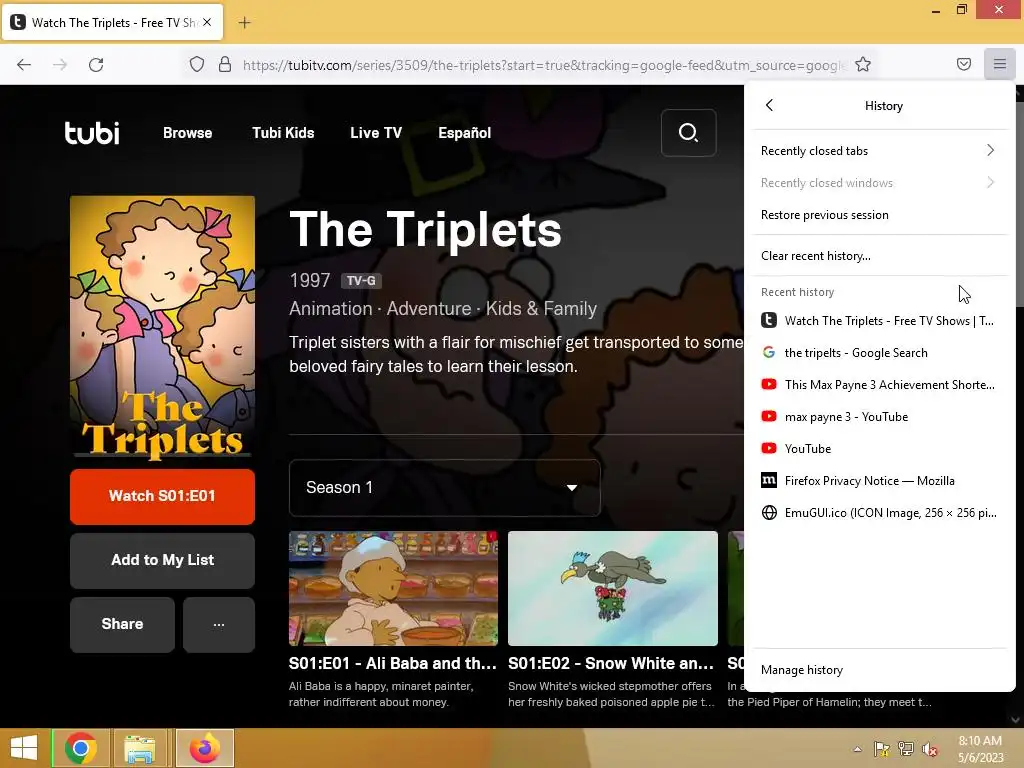The image size is (1024, 768).
Task: Open the tripelts Google Search history entry
Action: [879, 353]
